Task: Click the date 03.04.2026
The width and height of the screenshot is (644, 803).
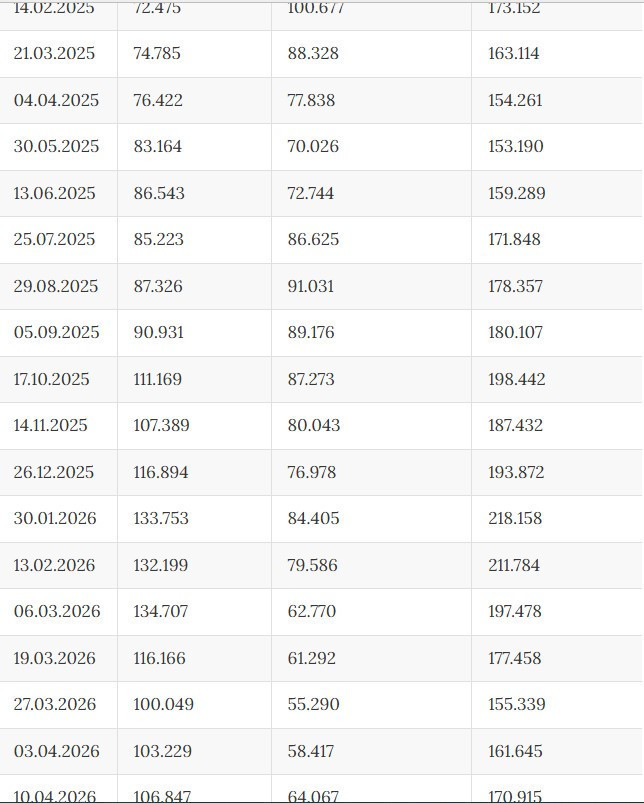Action: [x=56, y=751]
